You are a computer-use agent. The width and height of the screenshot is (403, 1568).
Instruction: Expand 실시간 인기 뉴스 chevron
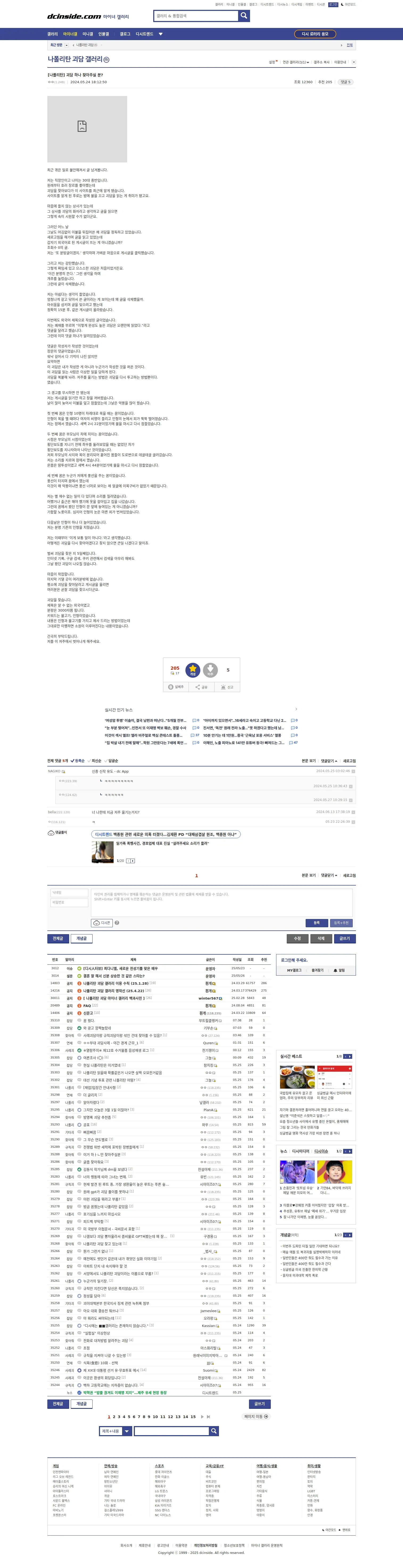pyautogui.click(x=296, y=709)
